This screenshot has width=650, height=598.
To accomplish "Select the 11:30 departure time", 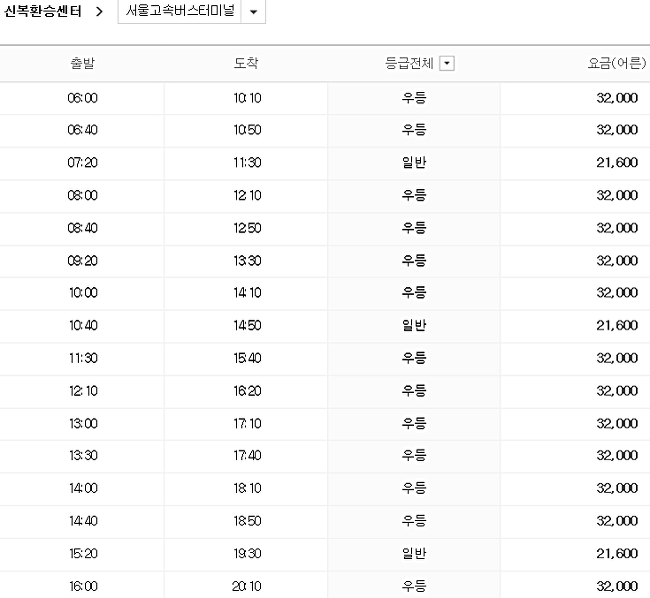I will [83, 358].
